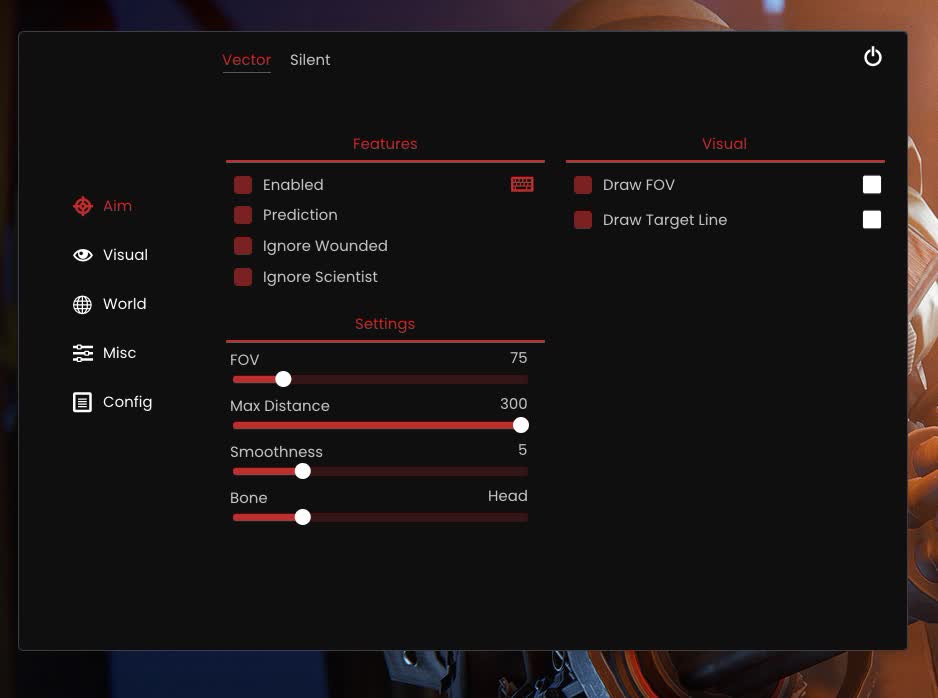Image resolution: width=938 pixels, height=698 pixels.
Task: Enable the Draw Target Line checkbox
Action: click(583, 220)
